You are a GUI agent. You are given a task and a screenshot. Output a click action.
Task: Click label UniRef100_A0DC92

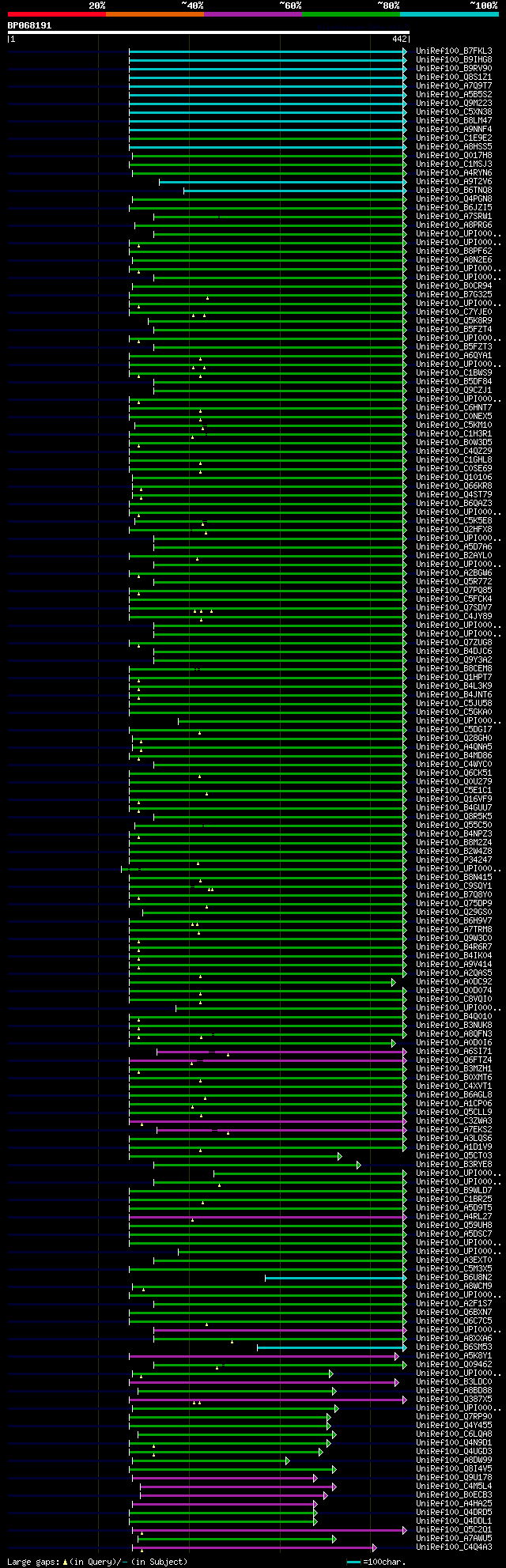coord(454,982)
